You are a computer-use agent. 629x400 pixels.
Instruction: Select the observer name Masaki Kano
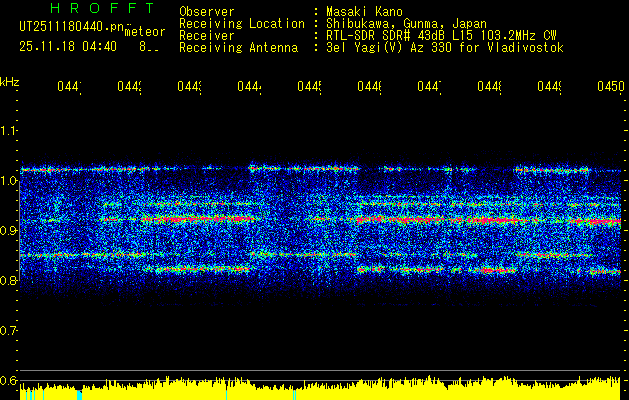364,11
